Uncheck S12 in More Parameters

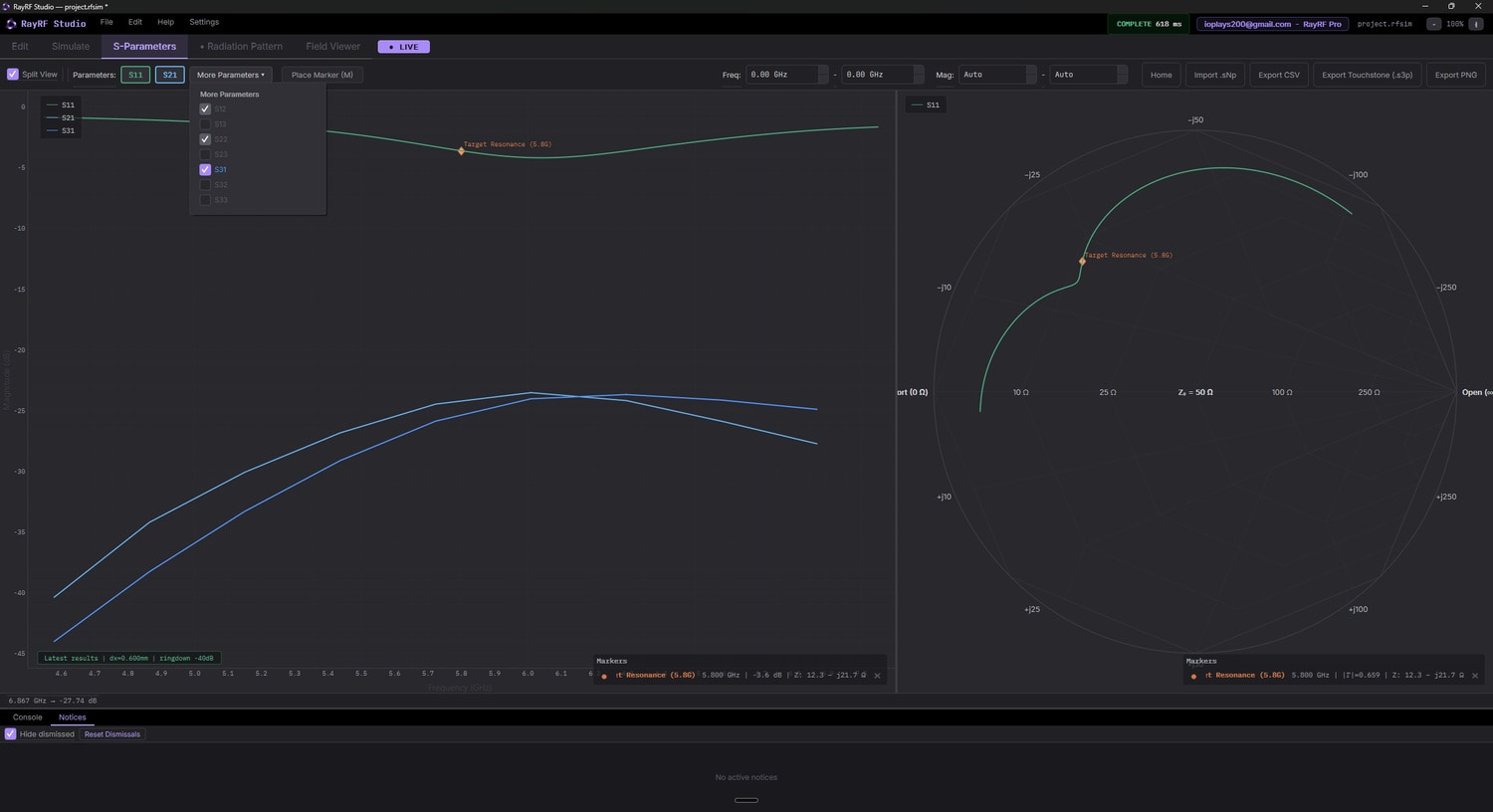pyautogui.click(x=205, y=109)
